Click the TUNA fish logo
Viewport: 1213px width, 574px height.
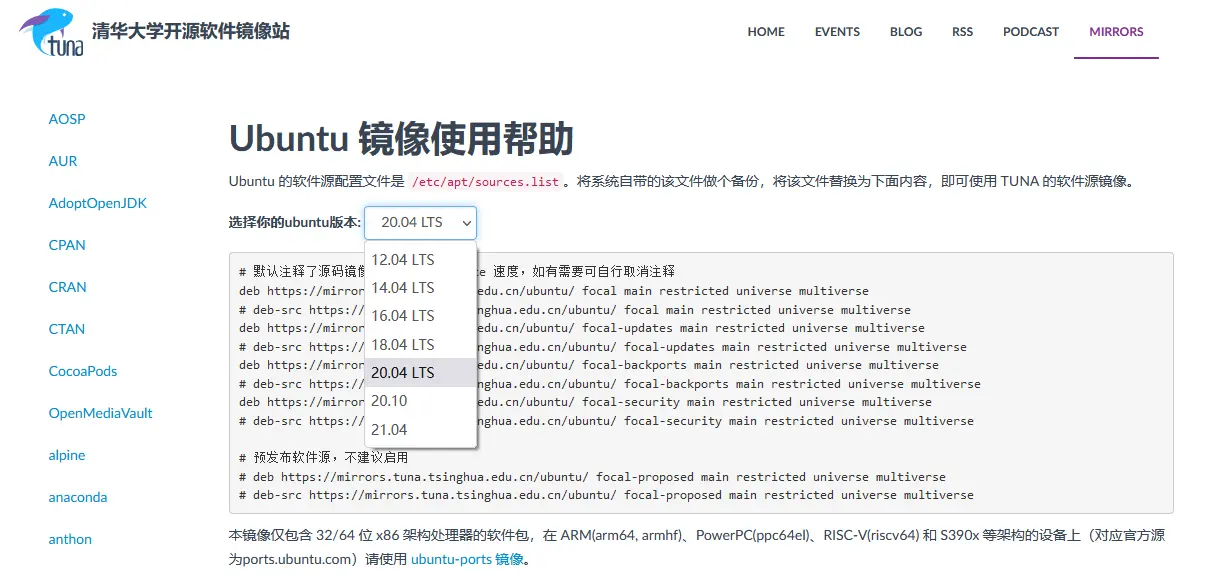click(51, 32)
